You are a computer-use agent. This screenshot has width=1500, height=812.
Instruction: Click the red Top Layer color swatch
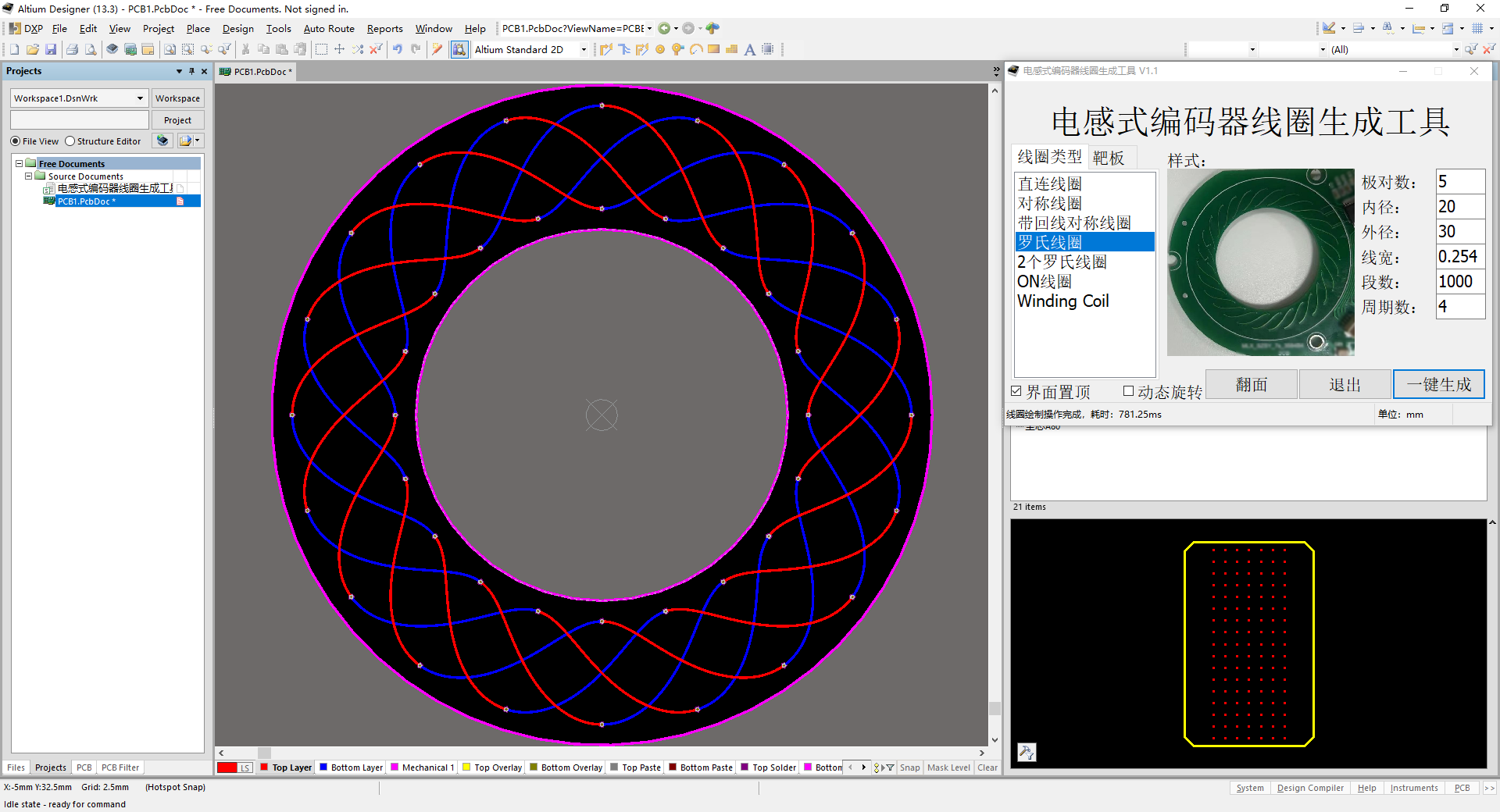point(264,767)
